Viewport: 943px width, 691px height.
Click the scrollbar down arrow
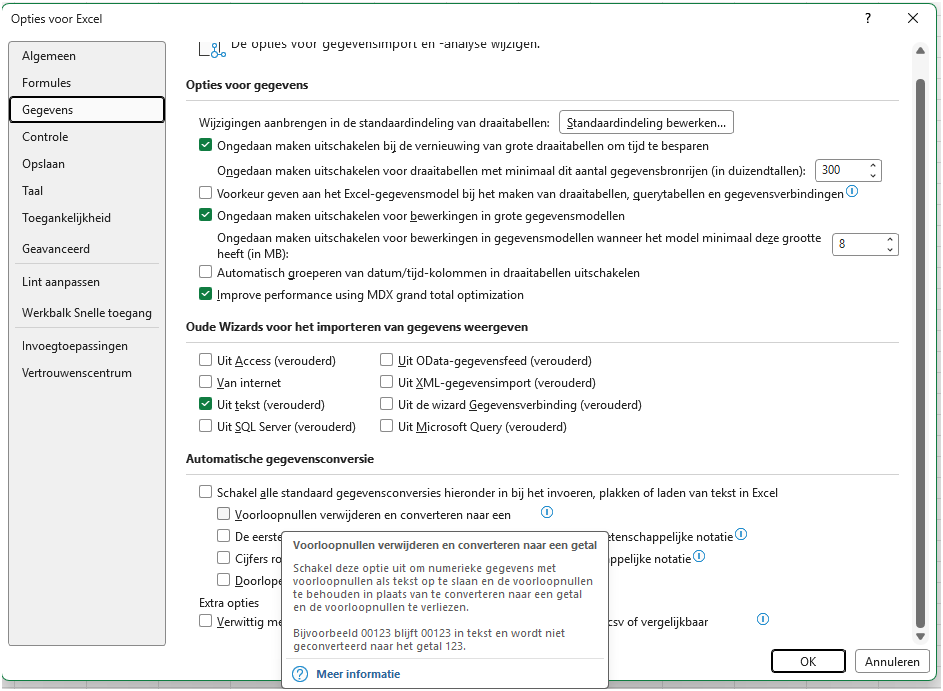[920, 636]
